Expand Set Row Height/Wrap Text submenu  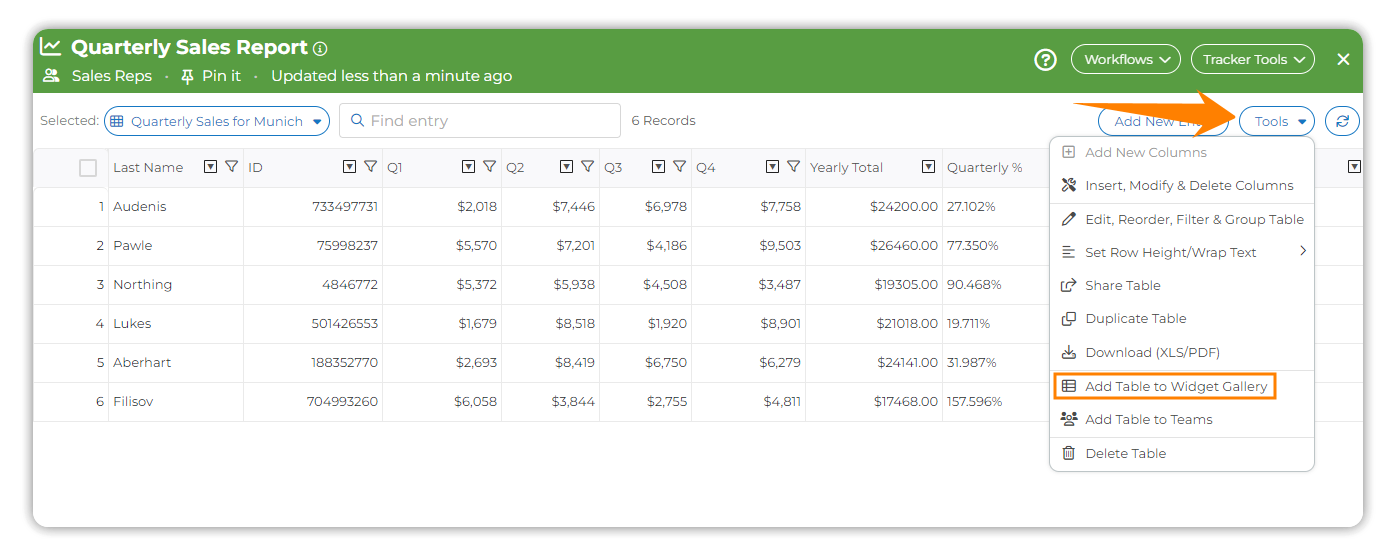(x=1180, y=252)
